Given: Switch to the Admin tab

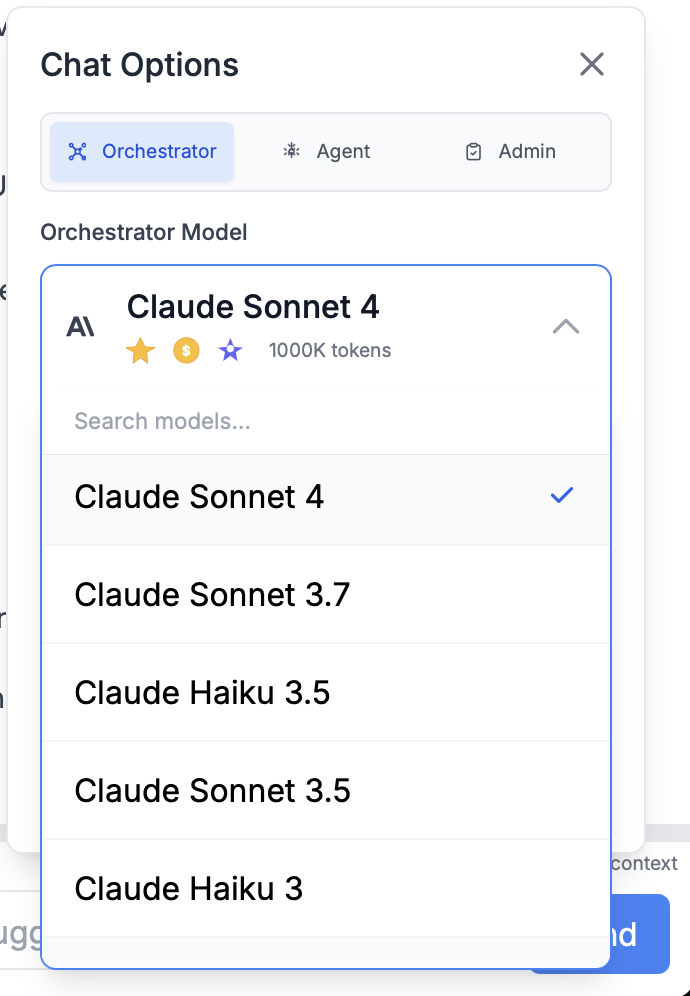Looking at the screenshot, I should click(x=510, y=151).
